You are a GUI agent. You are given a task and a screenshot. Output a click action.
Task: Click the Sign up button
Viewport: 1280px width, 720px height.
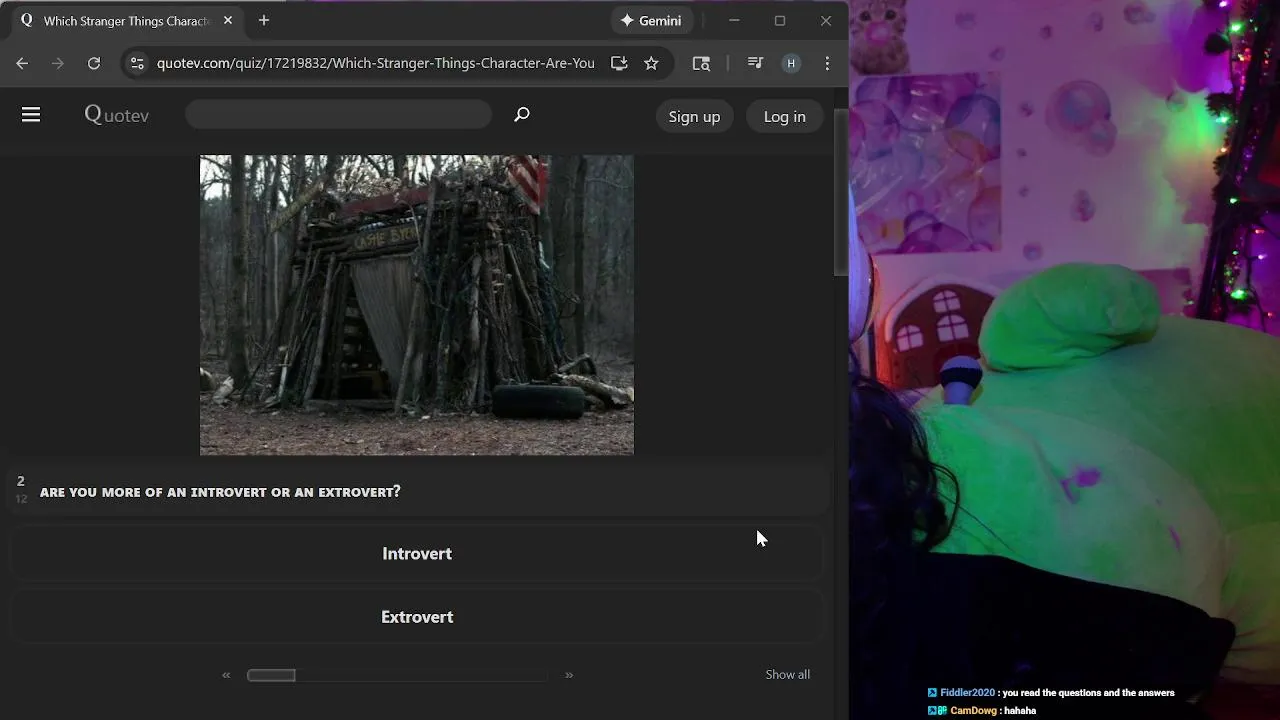694,116
